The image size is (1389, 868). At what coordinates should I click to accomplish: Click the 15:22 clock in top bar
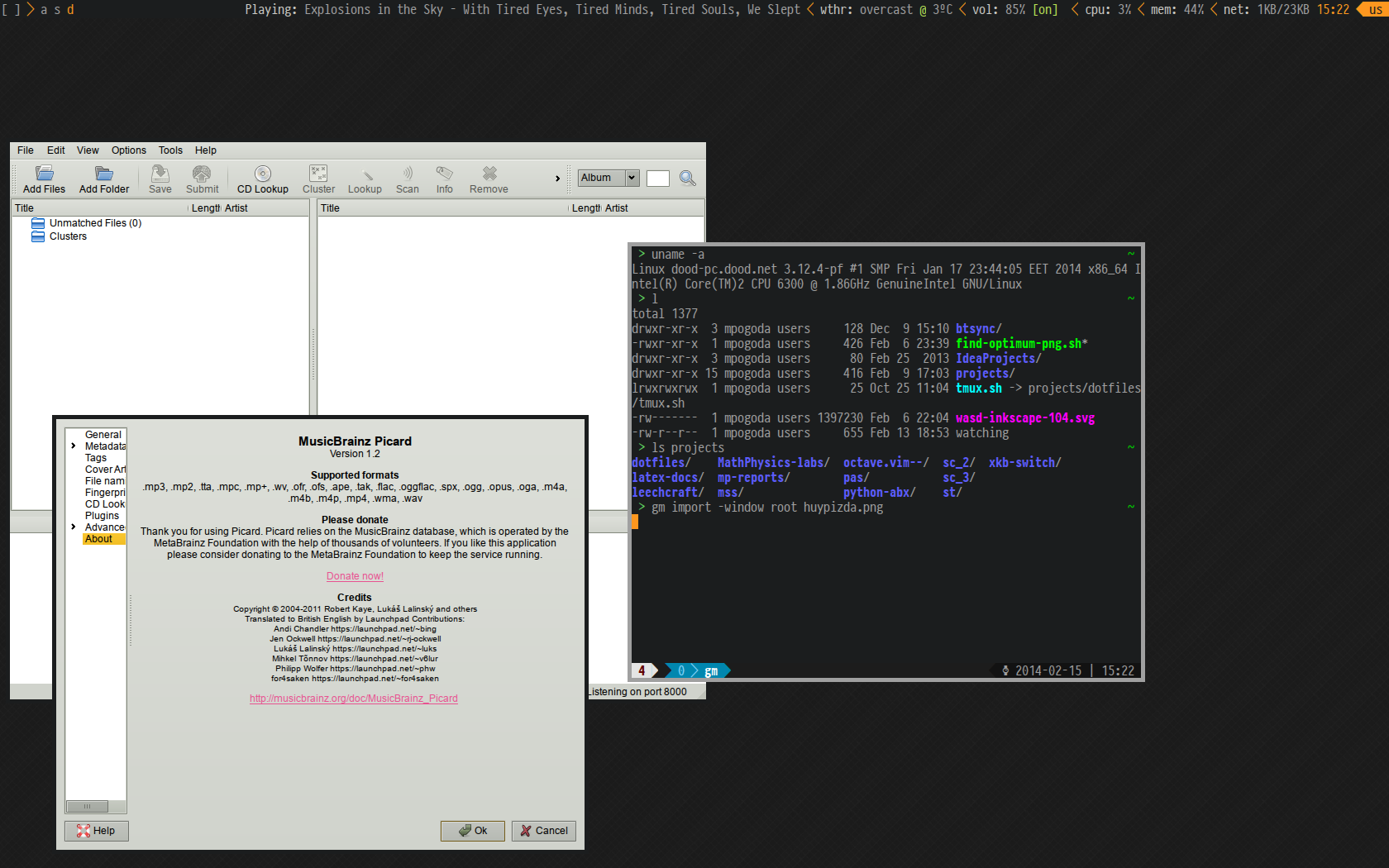(1333, 10)
